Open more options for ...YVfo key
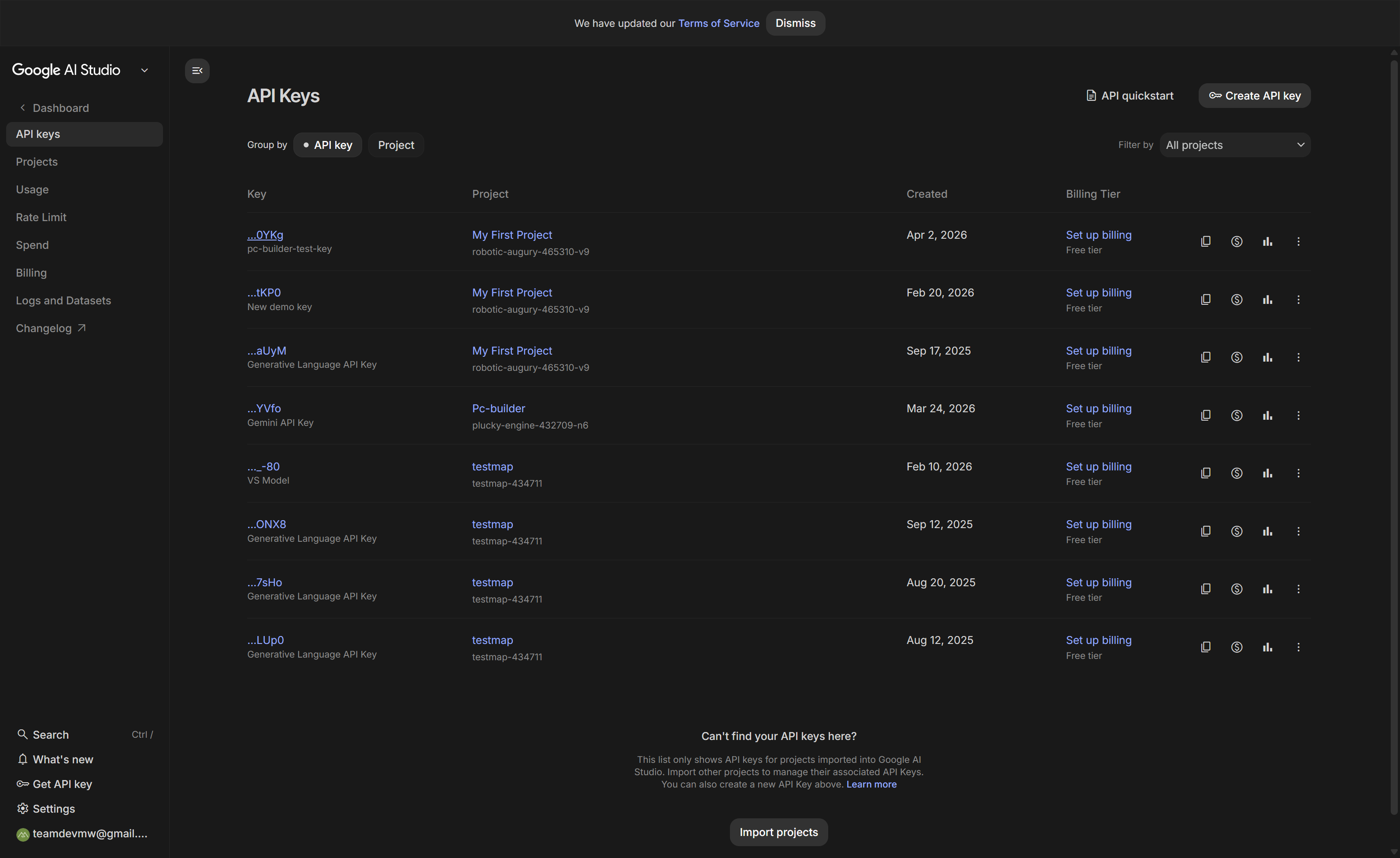1400x858 pixels. point(1298,415)
